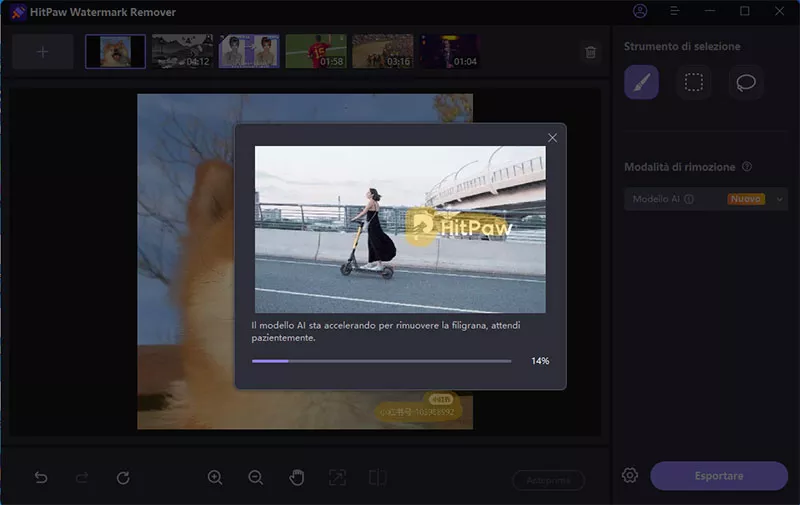The image size is (800, 505).
Task: Activate the hand pan tool
Action: (x=297, y=478)
